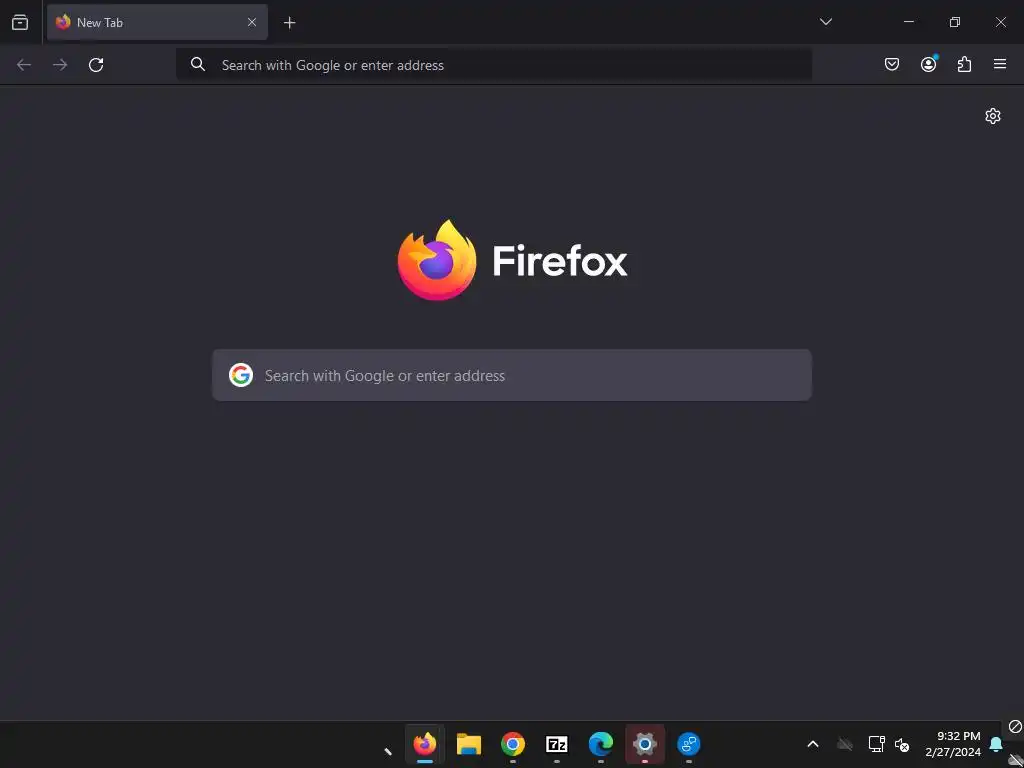Click the magnifier icon in address bar

pos(197,64)
